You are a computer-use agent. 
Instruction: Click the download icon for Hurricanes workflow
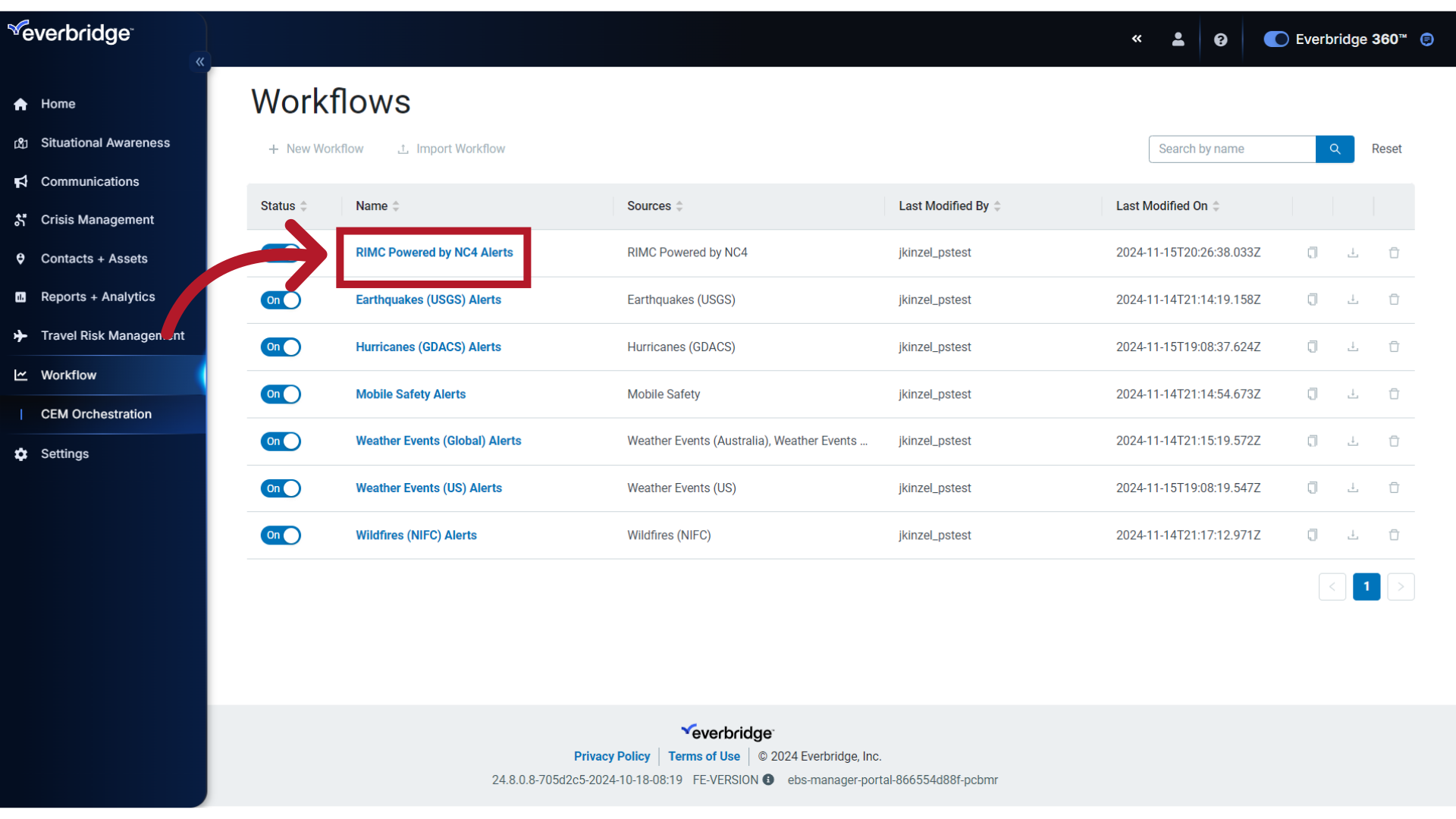[1353, 346]
